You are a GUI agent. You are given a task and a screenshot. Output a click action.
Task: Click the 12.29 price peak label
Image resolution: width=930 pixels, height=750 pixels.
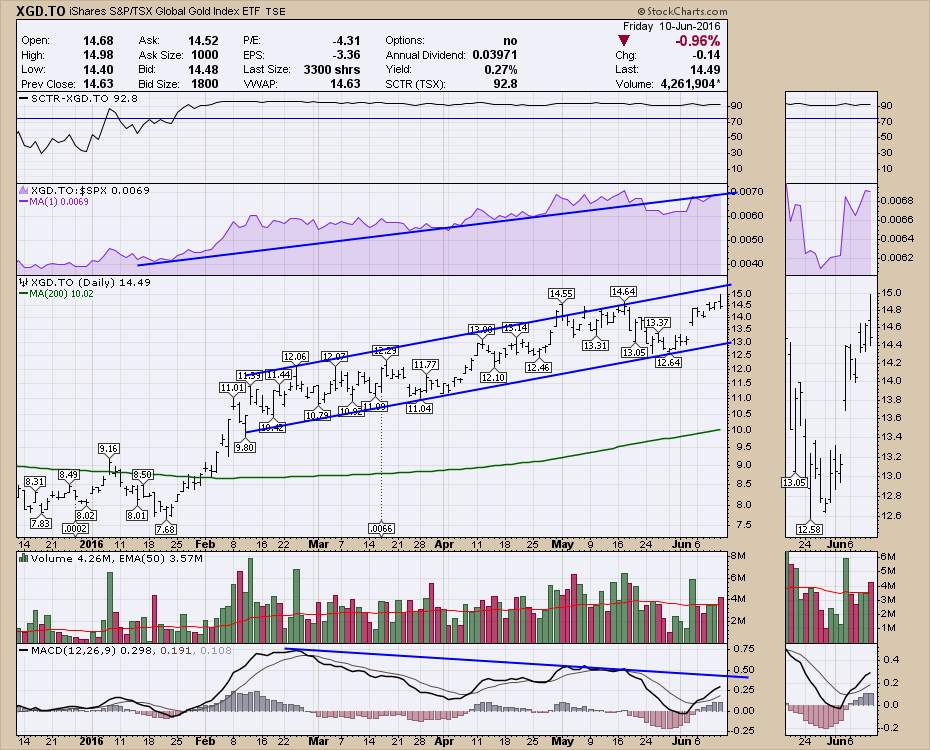click(x=385, y=350)
